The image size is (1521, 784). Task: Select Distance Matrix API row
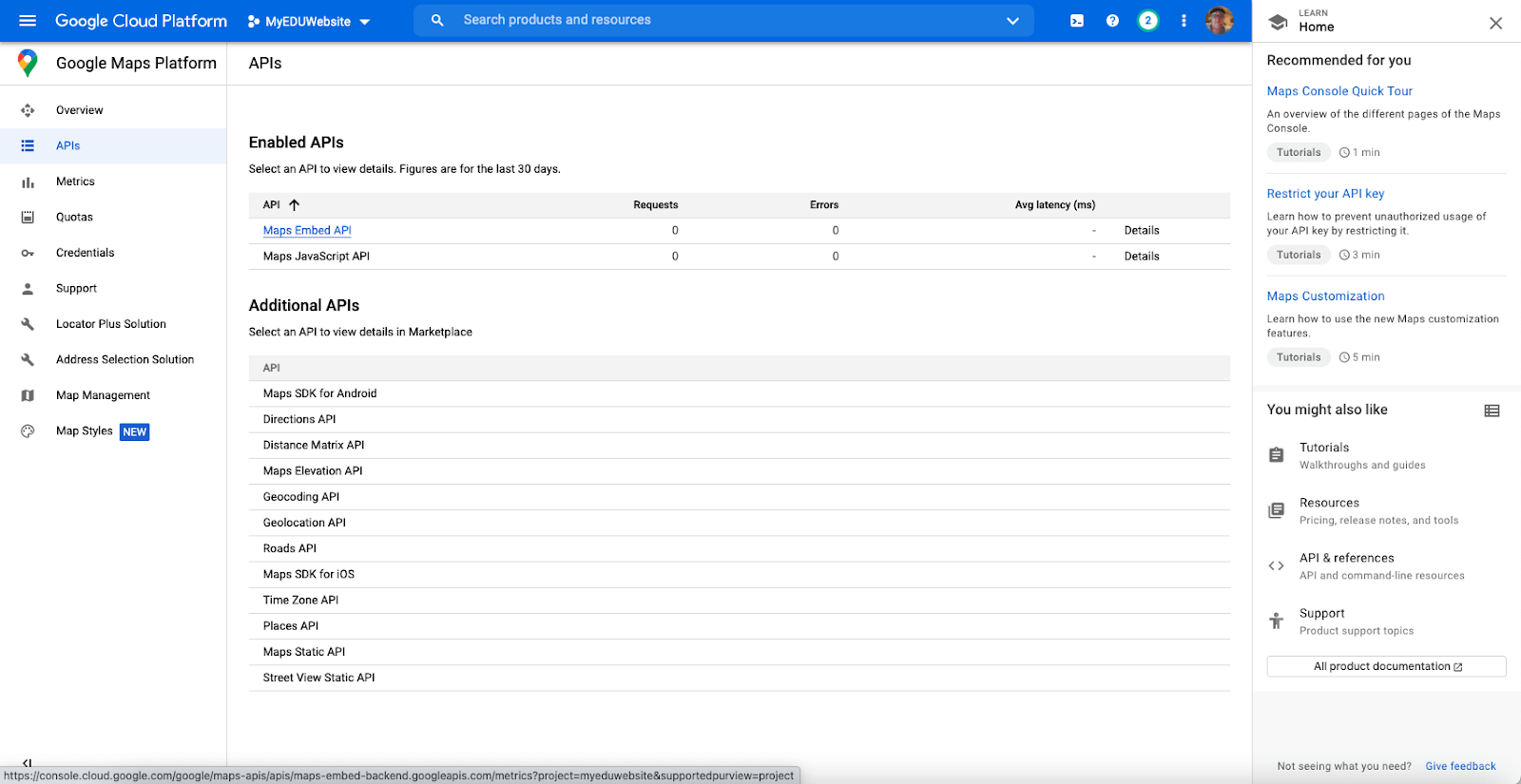coord(739,445)
